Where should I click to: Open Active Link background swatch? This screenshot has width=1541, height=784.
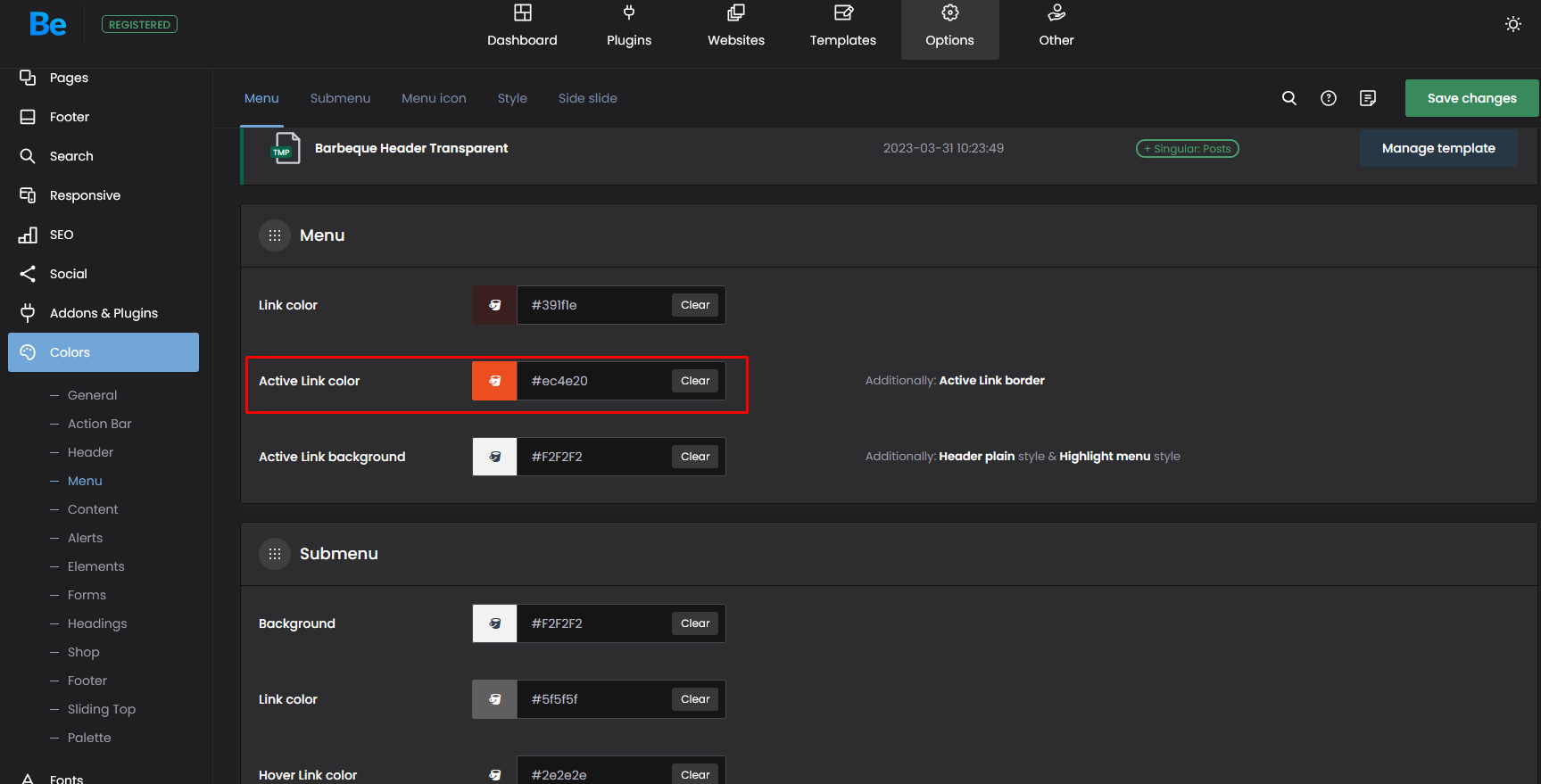pos(494,457)
